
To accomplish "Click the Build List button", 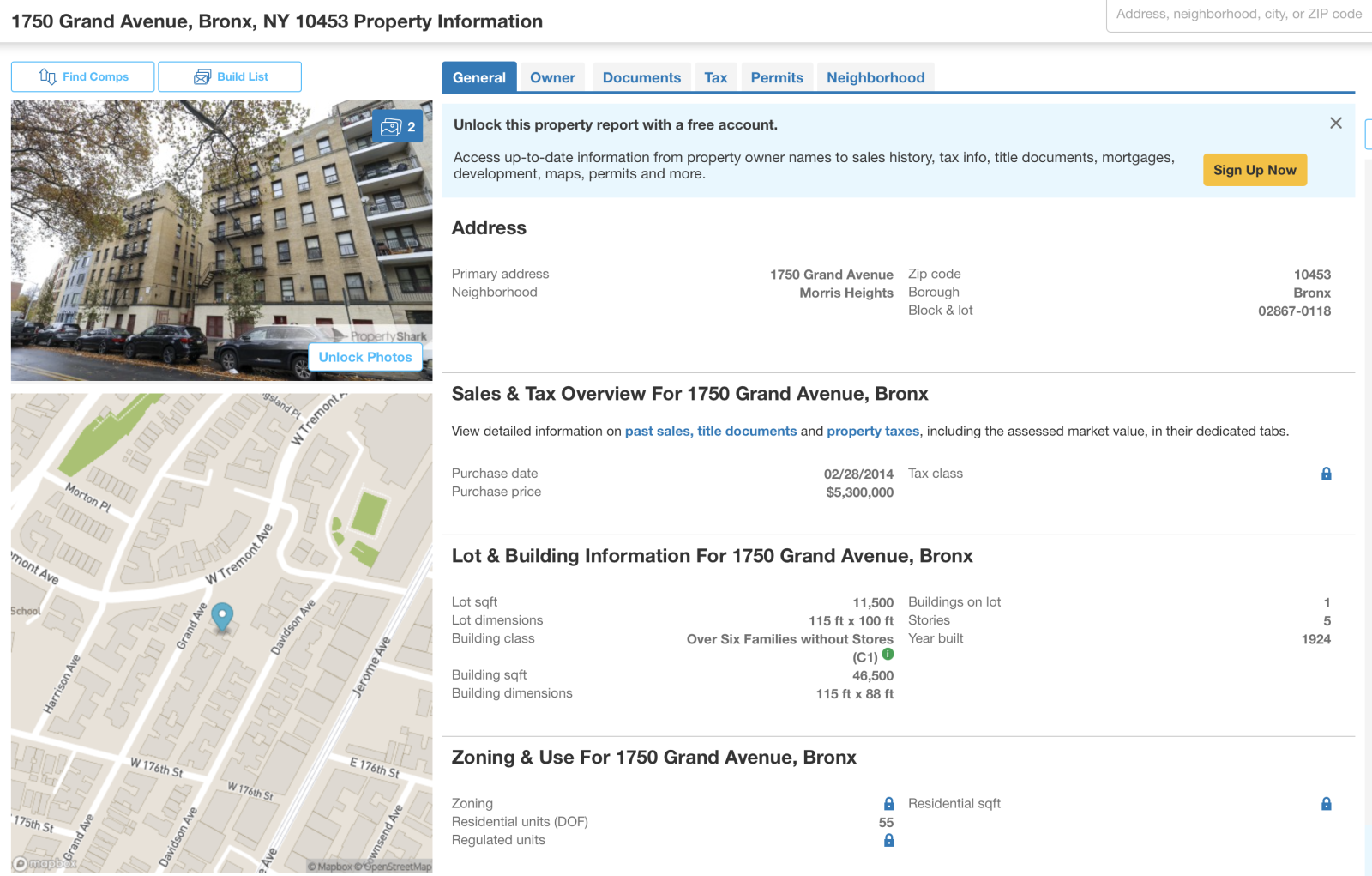I will coord(230,77).
